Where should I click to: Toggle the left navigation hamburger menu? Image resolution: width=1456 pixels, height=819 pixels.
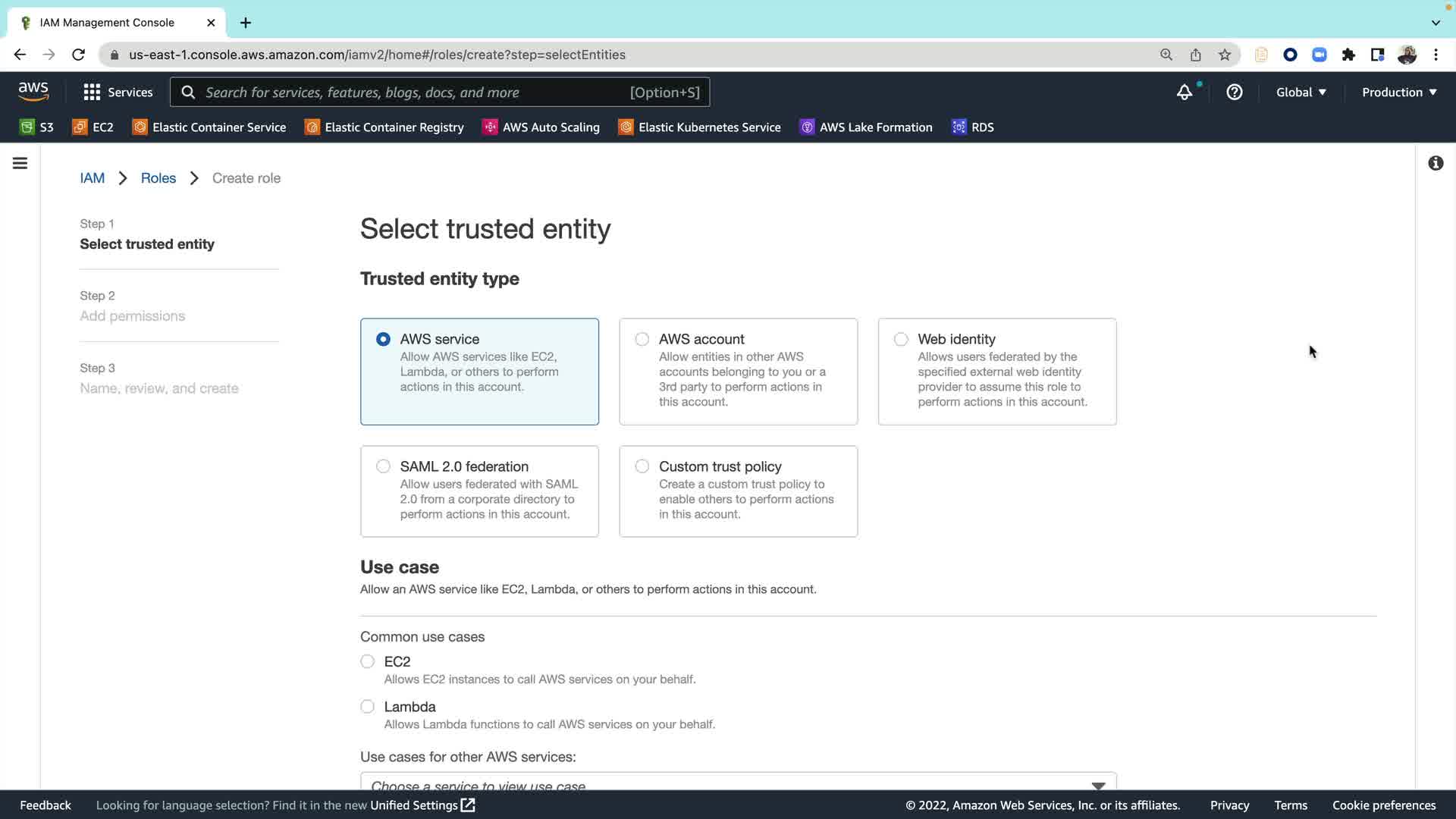pos(20,163)
